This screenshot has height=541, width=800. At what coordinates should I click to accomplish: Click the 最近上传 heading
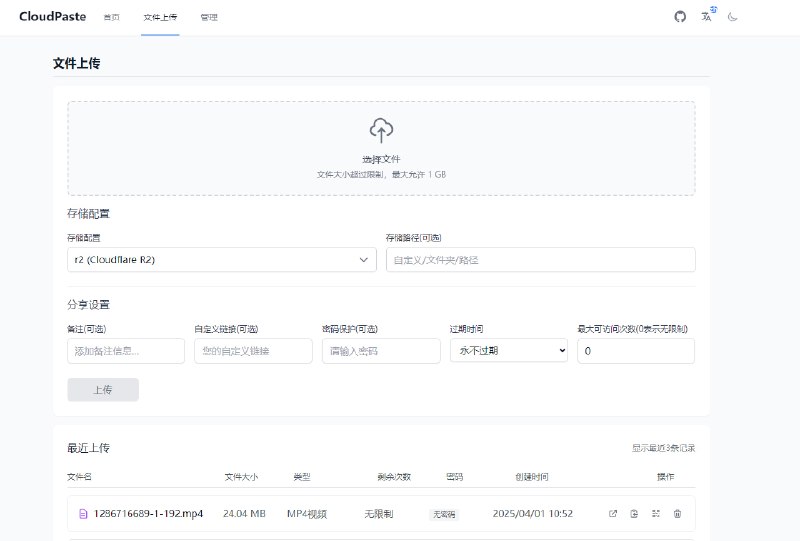pos(88,448)
